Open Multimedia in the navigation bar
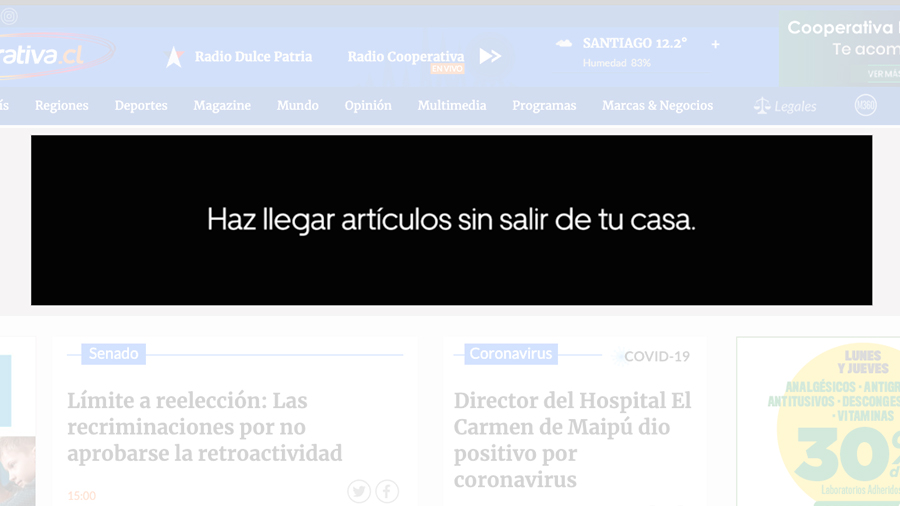This screenshot has height=506, width=900. click(x=452, y=106)
